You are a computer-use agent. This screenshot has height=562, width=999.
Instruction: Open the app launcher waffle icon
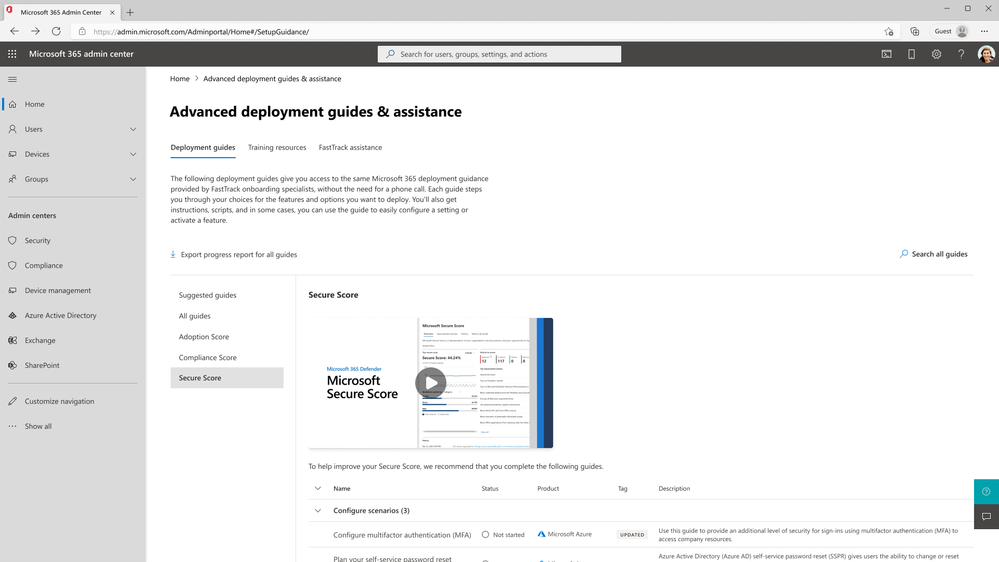pyautogui.click(x=12, y=54)
